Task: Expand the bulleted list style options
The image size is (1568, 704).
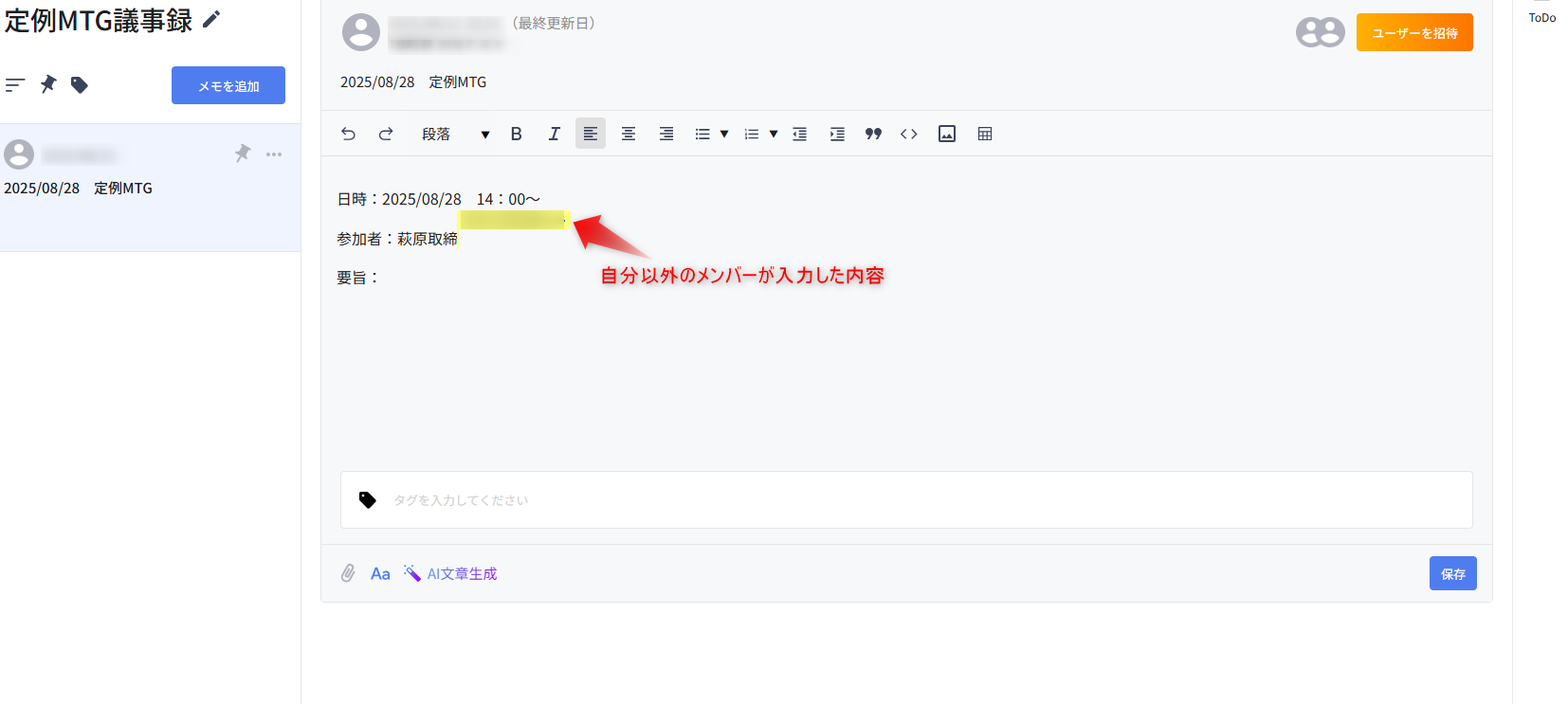Action: coord(724,134)
